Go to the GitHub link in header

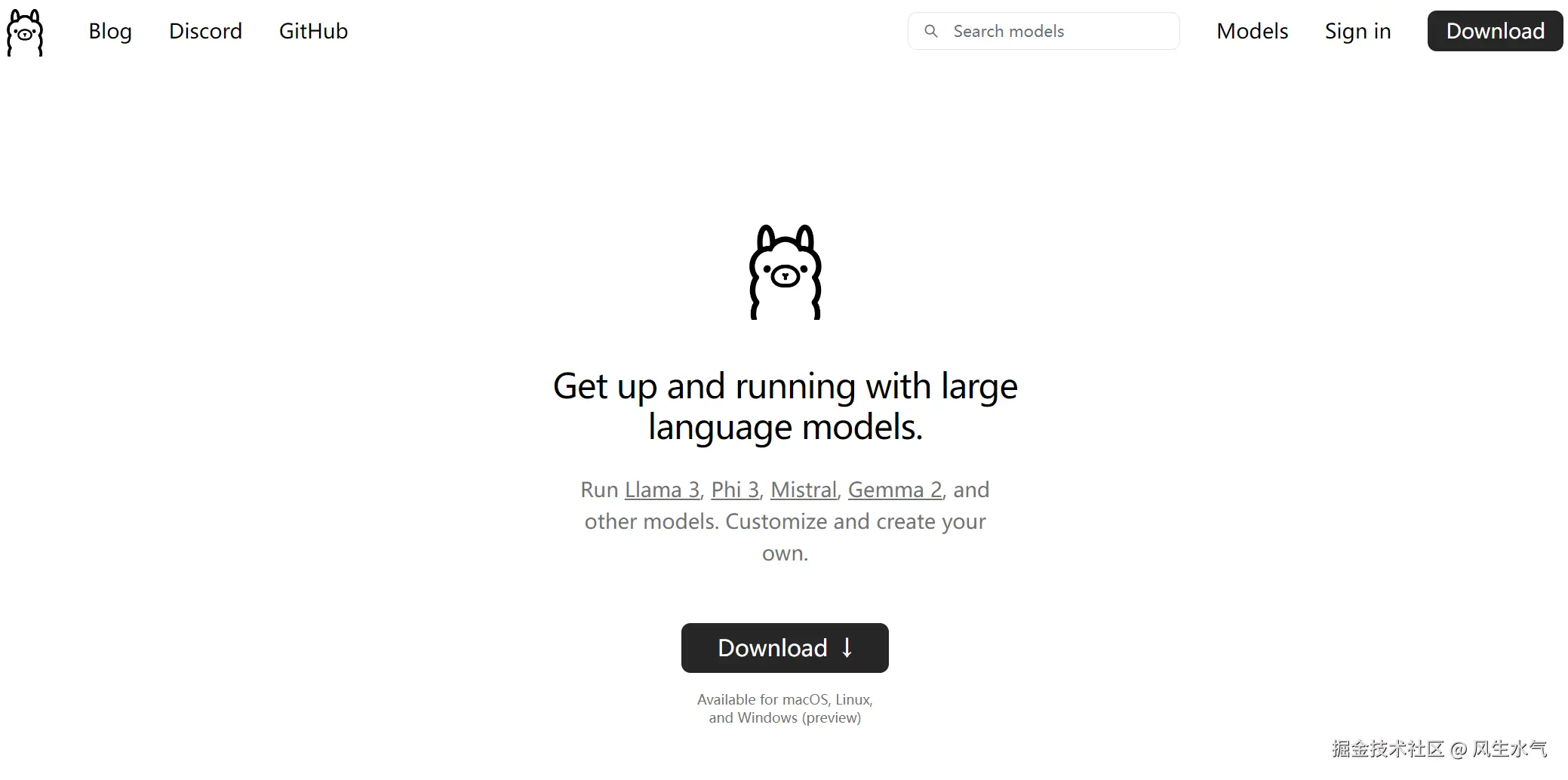313,31
